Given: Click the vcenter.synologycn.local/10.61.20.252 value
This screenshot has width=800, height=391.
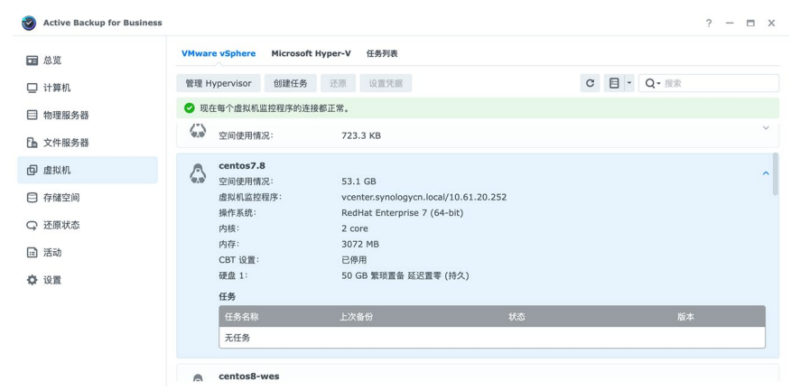Looking at the screenshot, I should 424,197.
